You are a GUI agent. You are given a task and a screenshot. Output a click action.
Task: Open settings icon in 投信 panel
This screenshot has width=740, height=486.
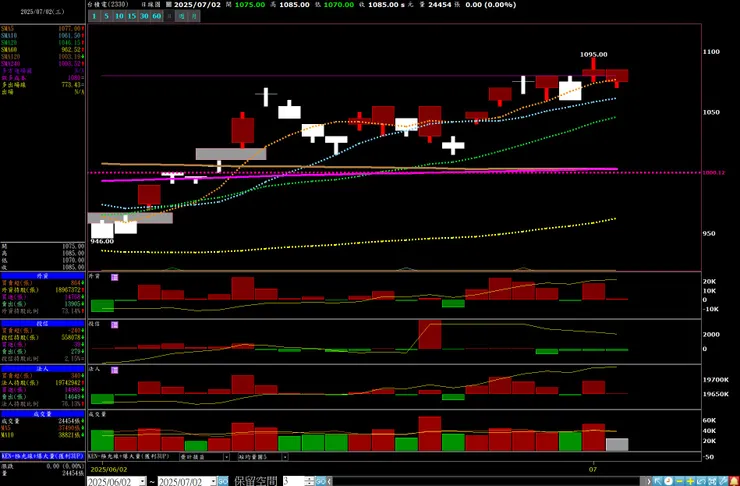point(114,325)
